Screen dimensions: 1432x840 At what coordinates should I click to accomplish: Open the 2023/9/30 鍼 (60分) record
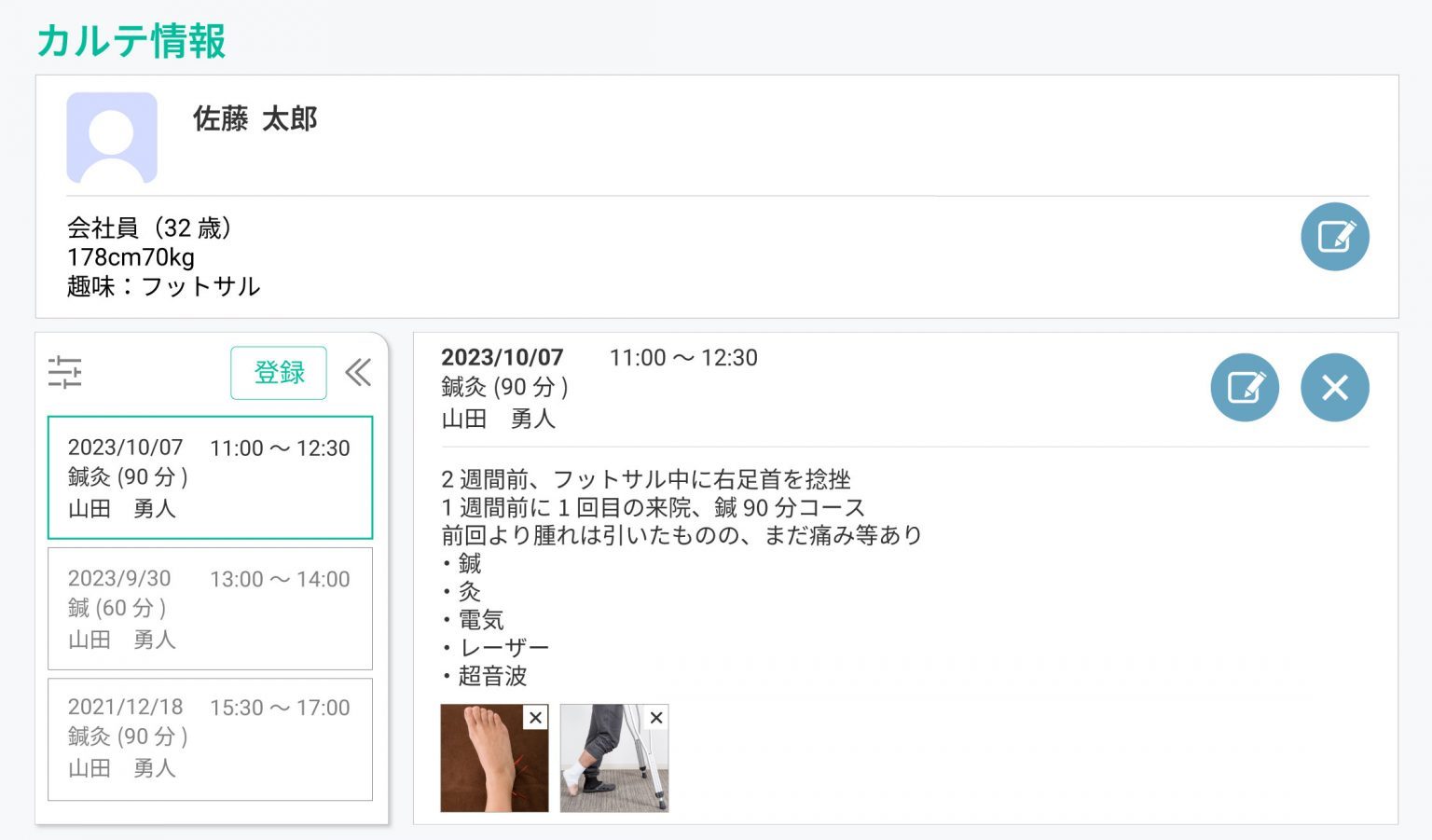(x=210, y=608)
